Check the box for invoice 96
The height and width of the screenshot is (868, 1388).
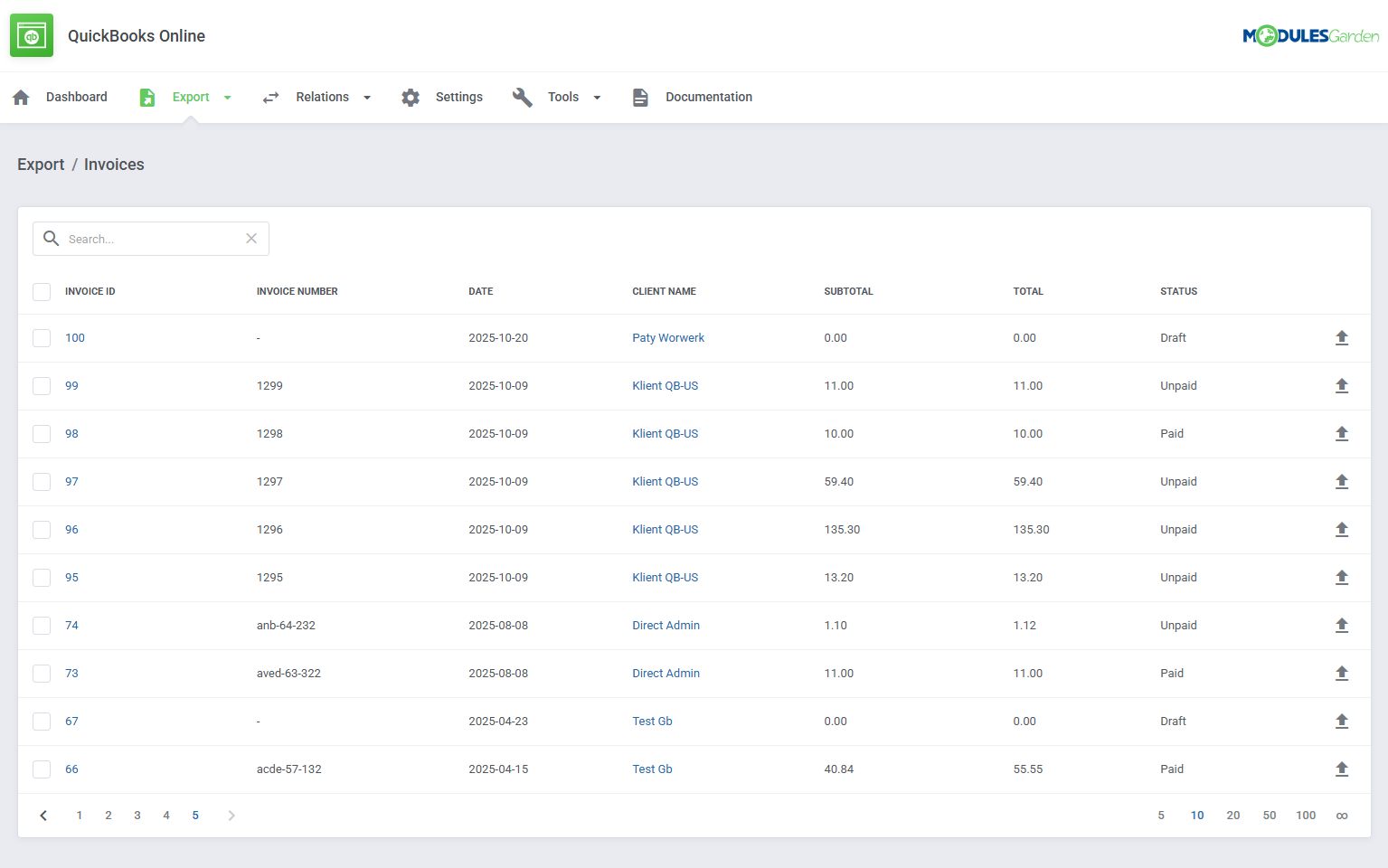(x=42, y=530)
